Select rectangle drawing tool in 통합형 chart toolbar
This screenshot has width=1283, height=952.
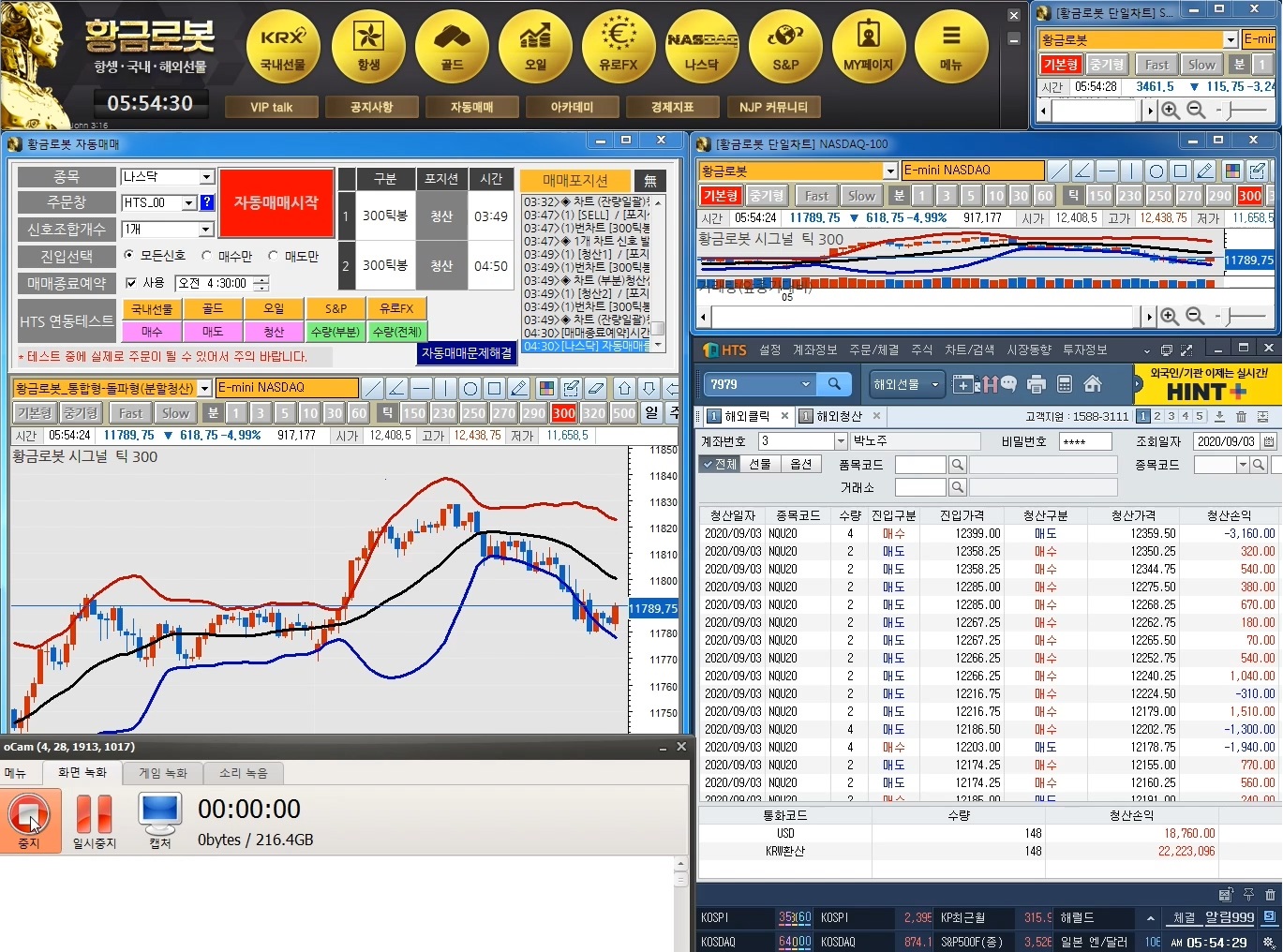(x=495, y=388)
